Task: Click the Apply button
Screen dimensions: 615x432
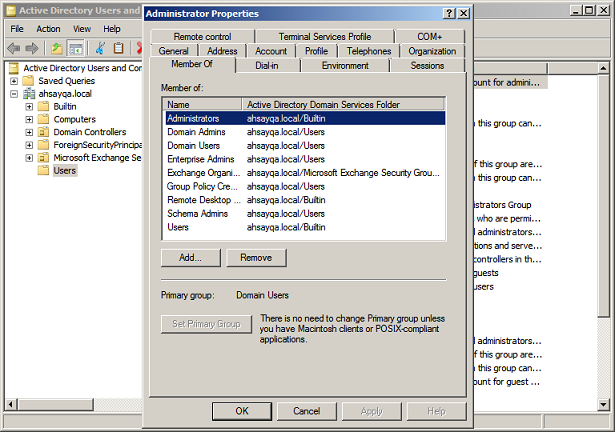Action: (x=371, y=411)
